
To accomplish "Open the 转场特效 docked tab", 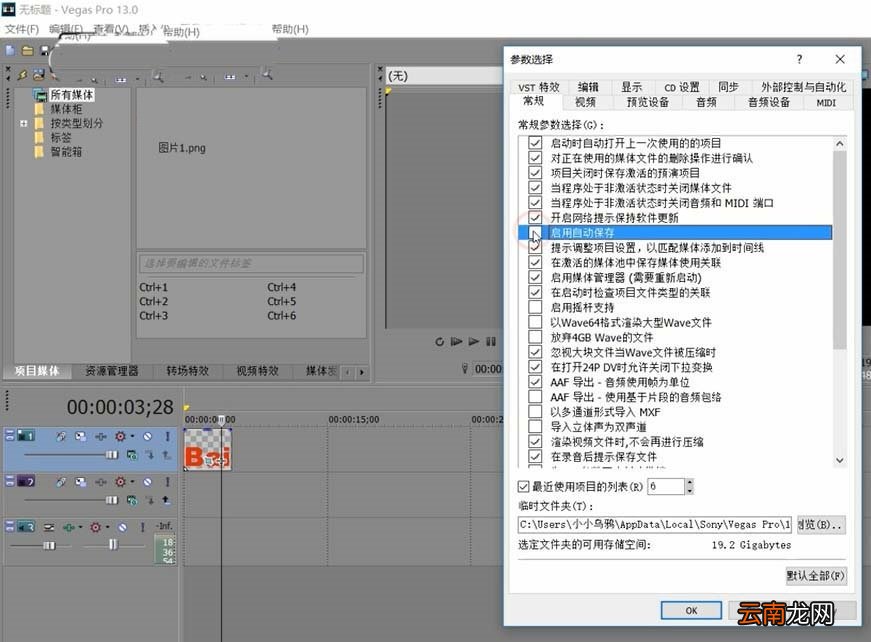I will 187,370.
